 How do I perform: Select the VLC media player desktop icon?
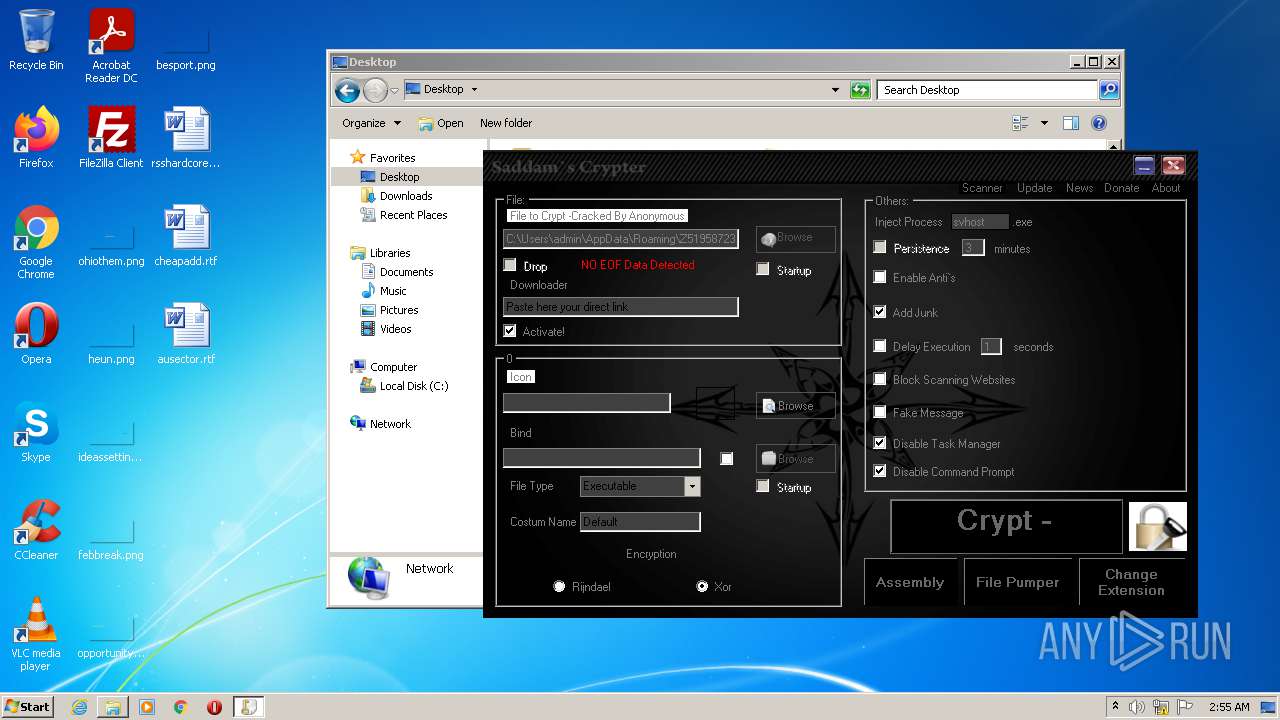point(36,635)
